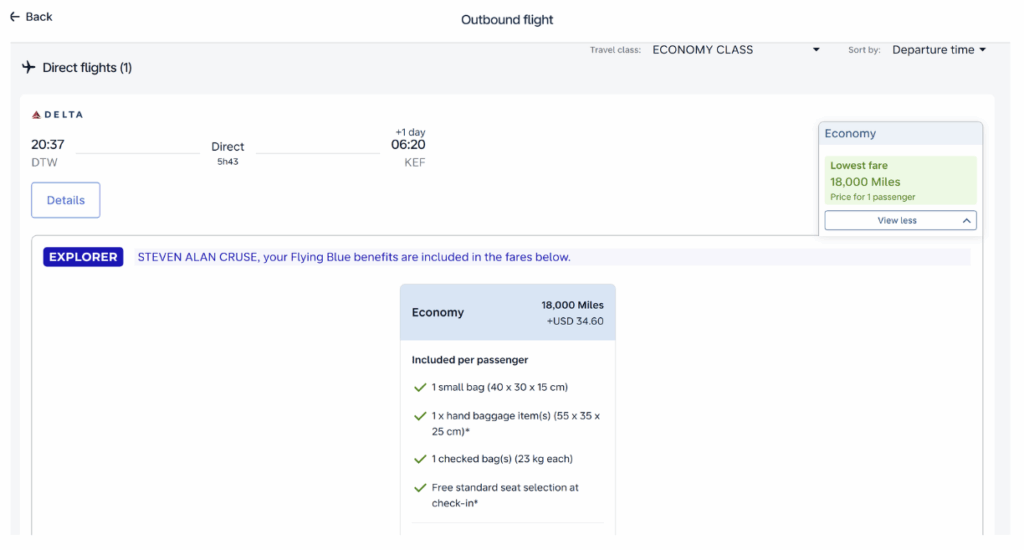Click the checked bag green checkmark

[x=420, y=459]
